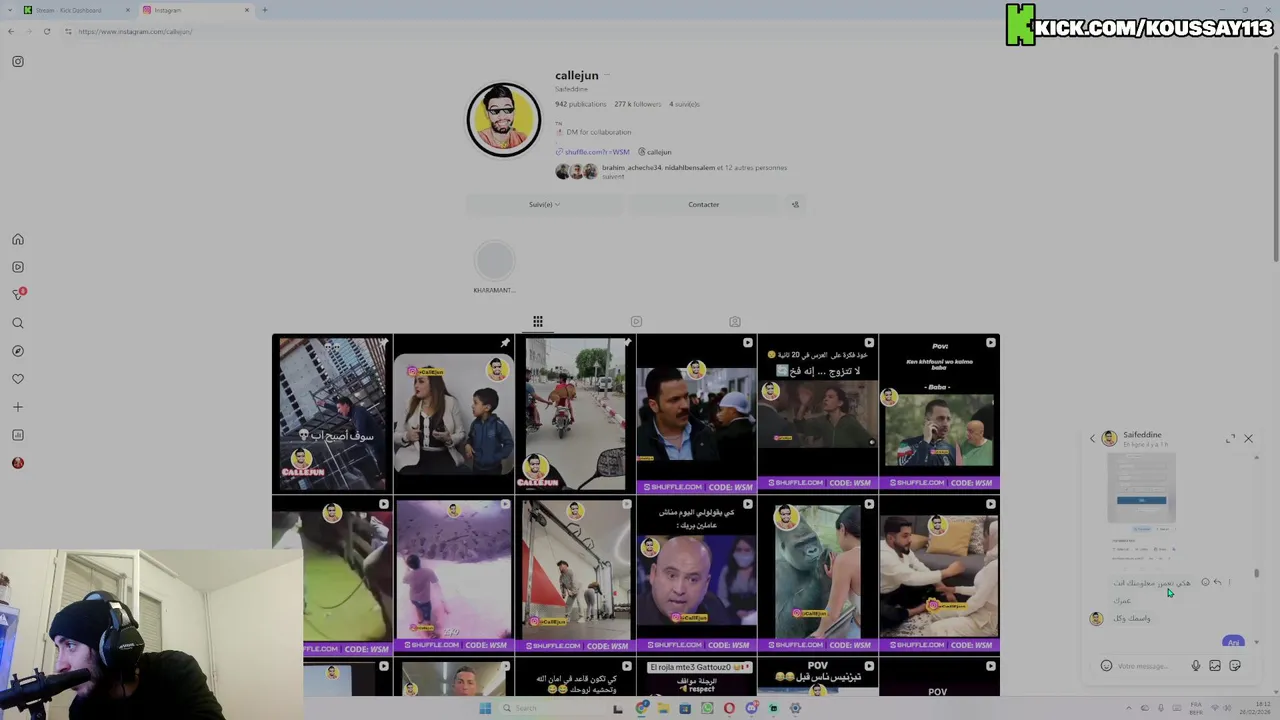Viewport: 1280px width, 720px height.
Task: Open Settings gear in the taskbar
Action: 795,708
